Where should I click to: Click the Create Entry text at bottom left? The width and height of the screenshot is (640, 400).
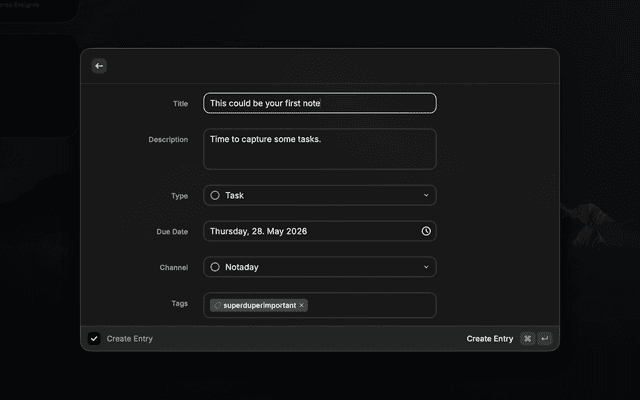[130, 339]
